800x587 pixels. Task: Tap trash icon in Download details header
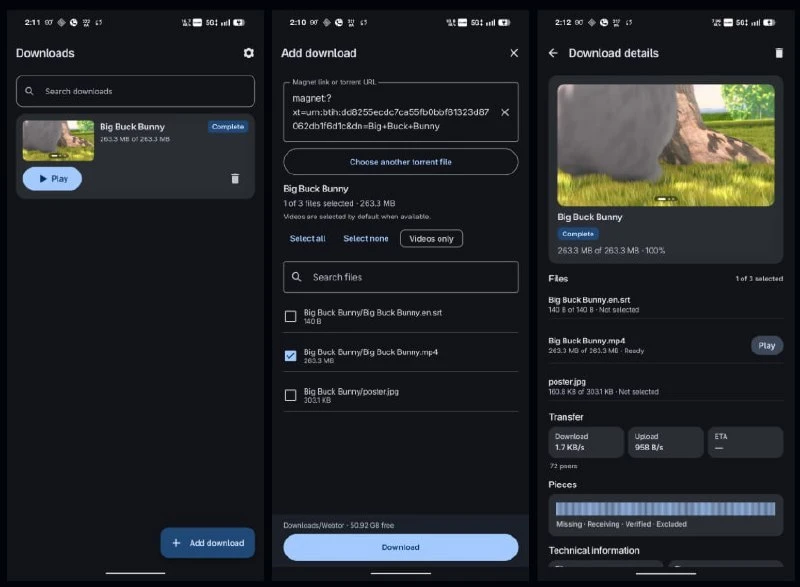(x=779, y=53)
